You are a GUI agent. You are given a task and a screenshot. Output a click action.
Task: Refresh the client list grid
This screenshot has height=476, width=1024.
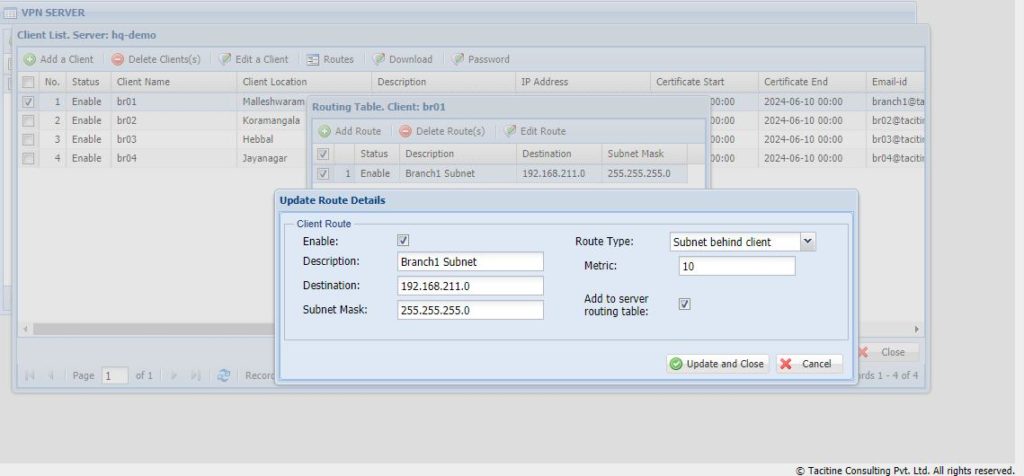point(224,375)
